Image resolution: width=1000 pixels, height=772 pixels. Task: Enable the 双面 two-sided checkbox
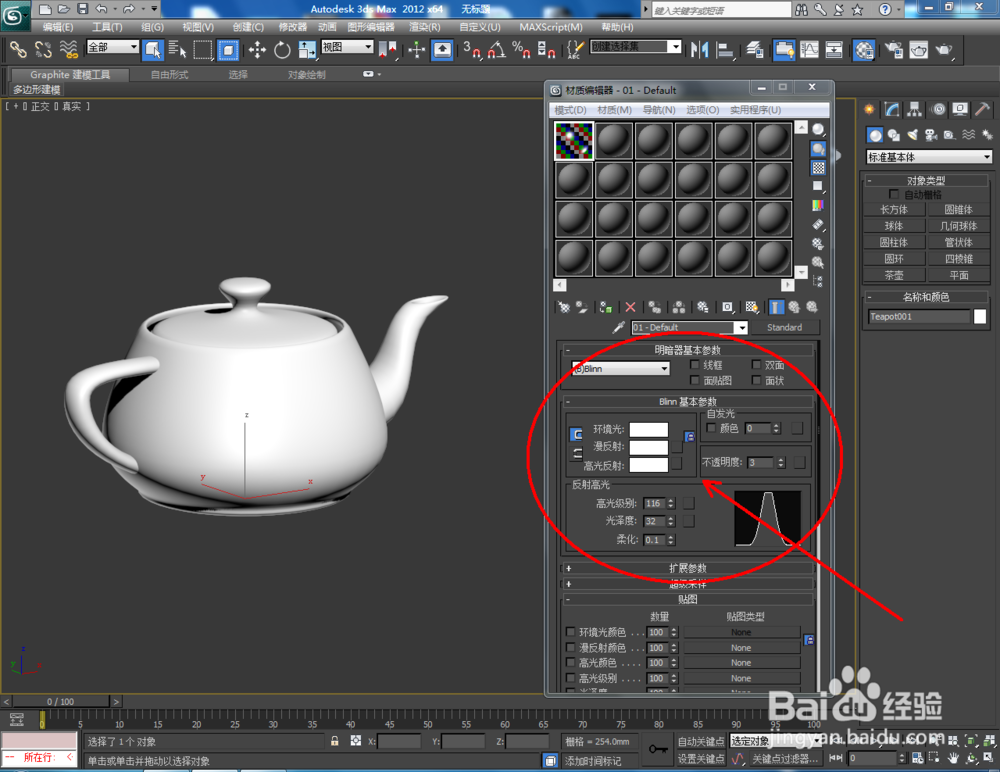(756, 364)
